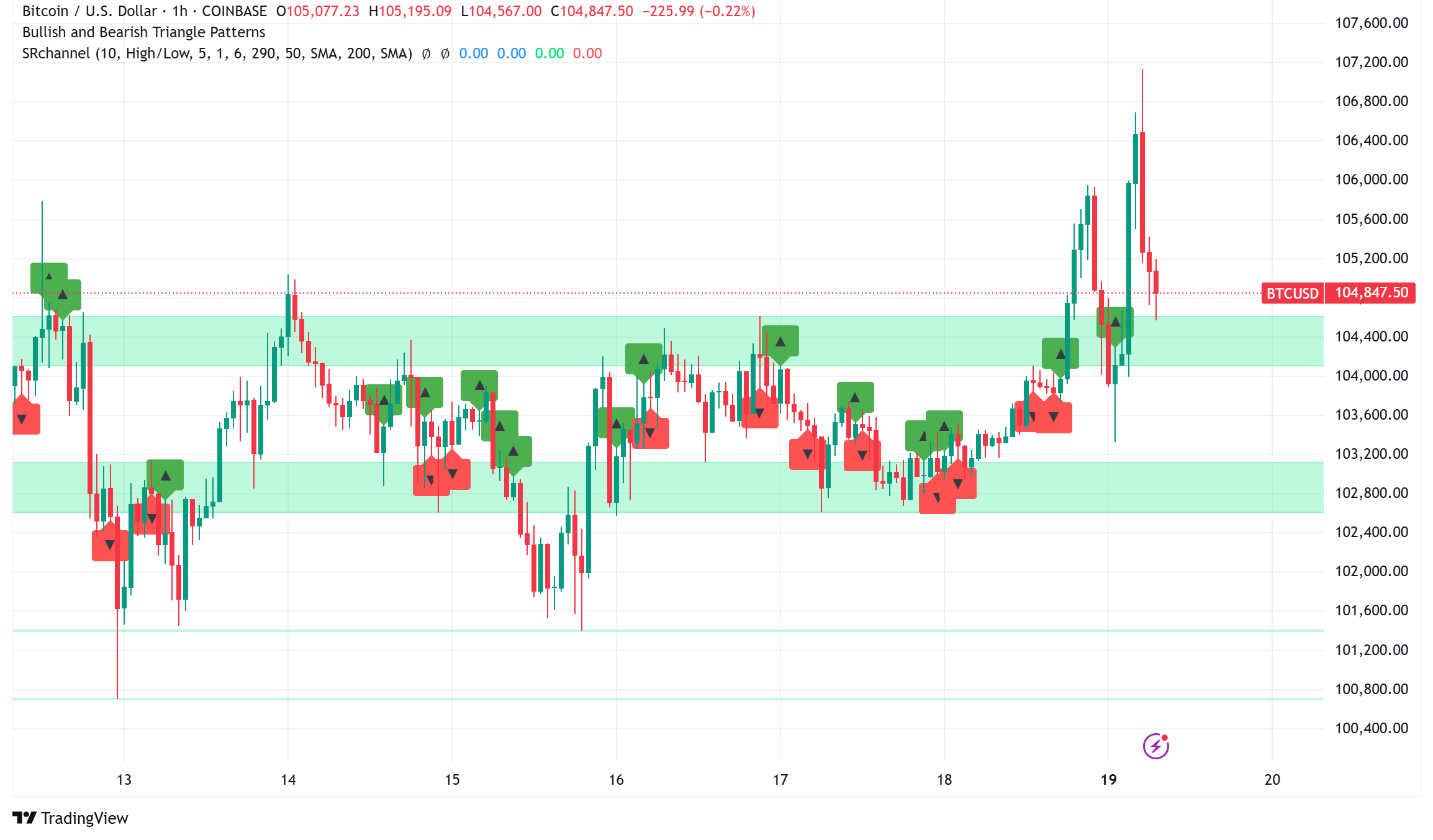Click the high value H105,195.09

coord(410,11)
